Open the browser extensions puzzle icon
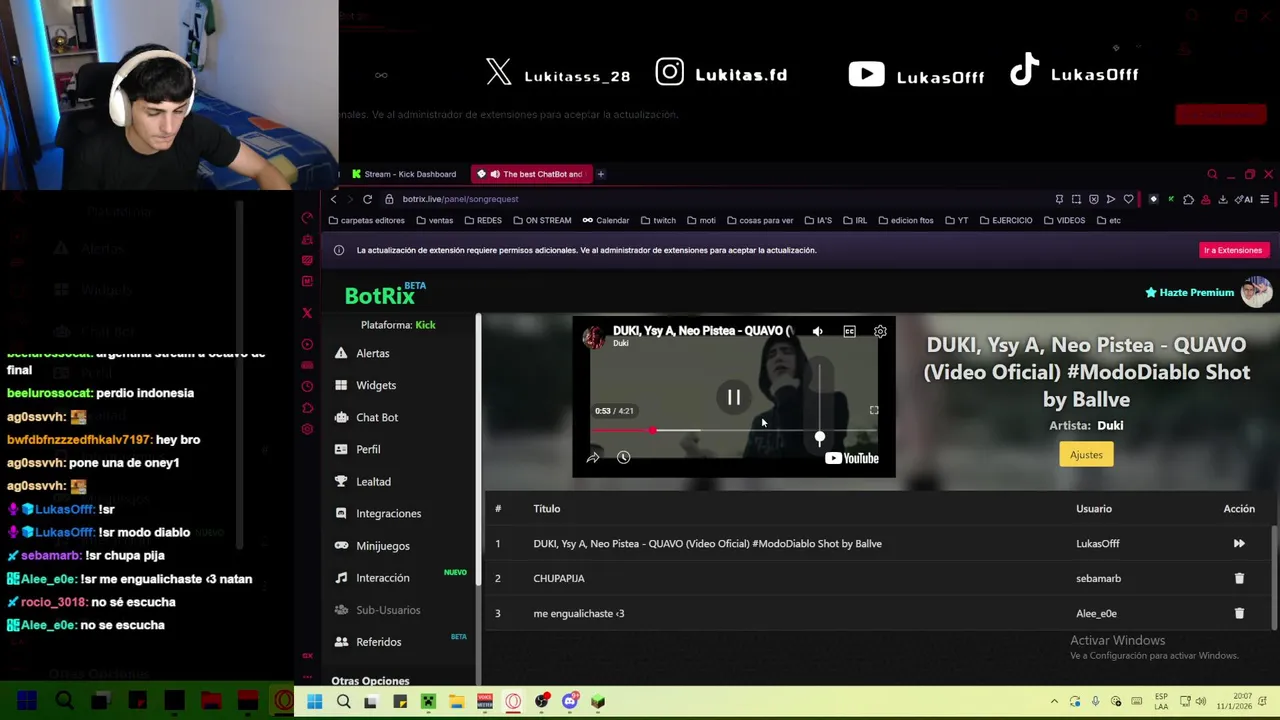1280x720 pixels. [1188, 199]
